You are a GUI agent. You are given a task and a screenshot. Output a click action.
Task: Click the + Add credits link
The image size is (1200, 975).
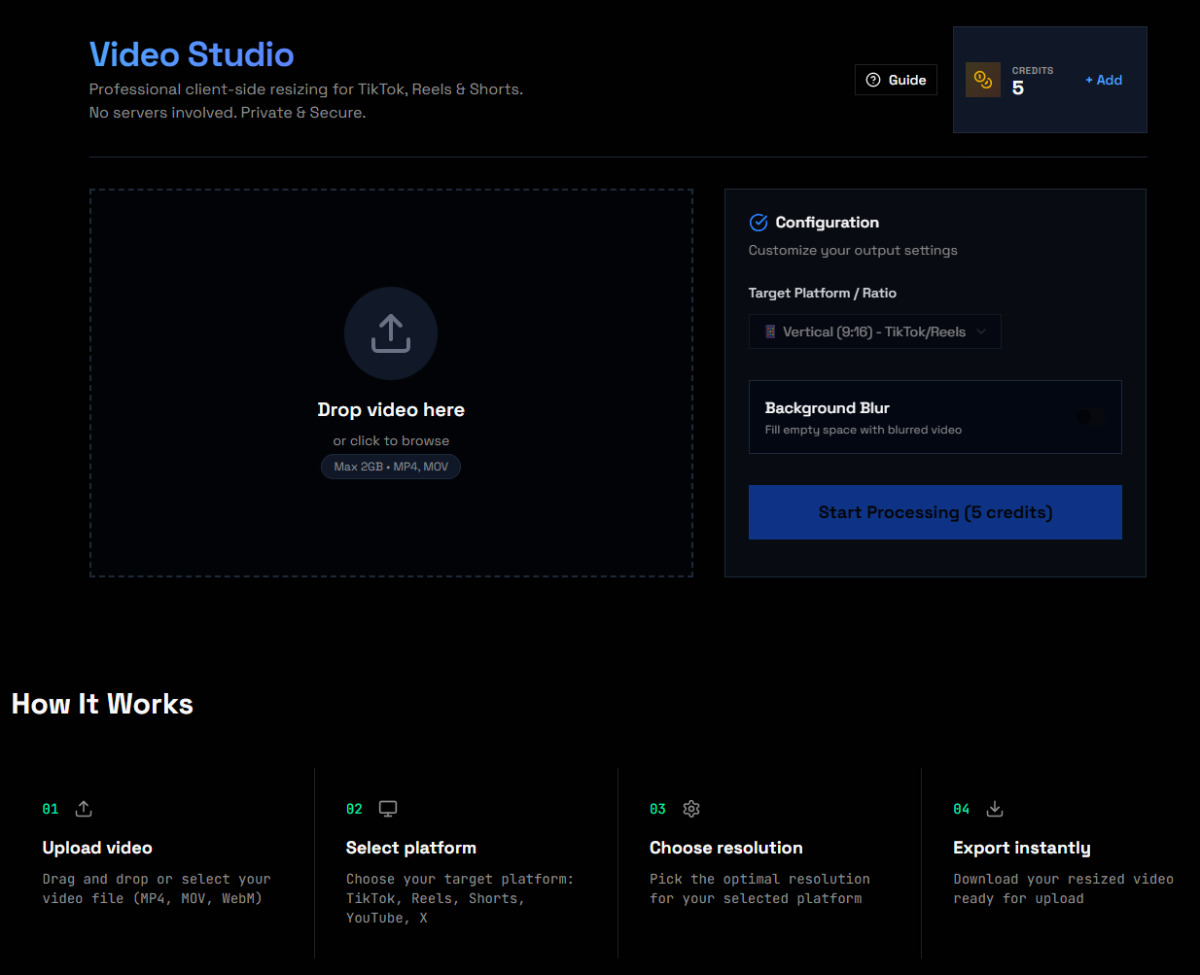(x=1103, y=80)
